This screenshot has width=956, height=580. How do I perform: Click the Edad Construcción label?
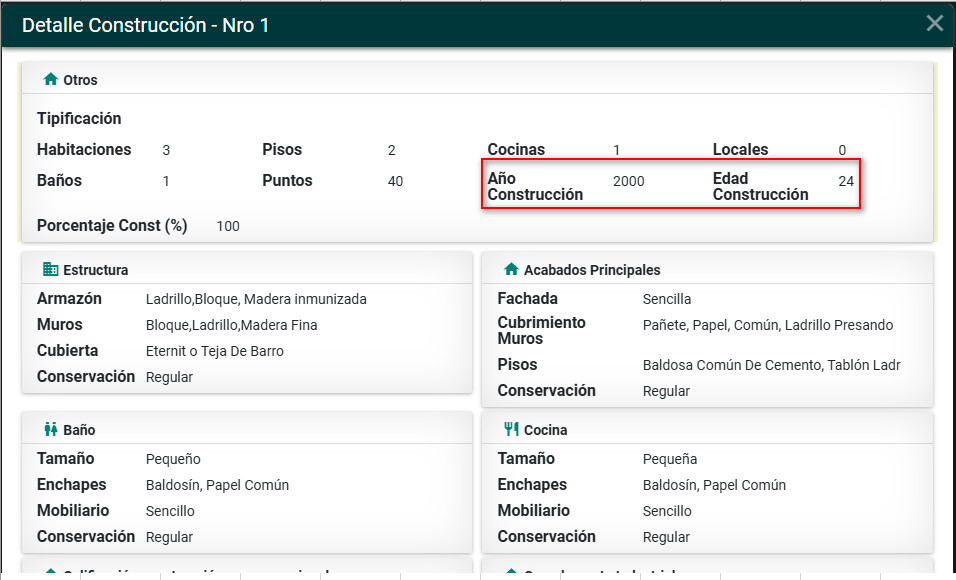point(760,187)
